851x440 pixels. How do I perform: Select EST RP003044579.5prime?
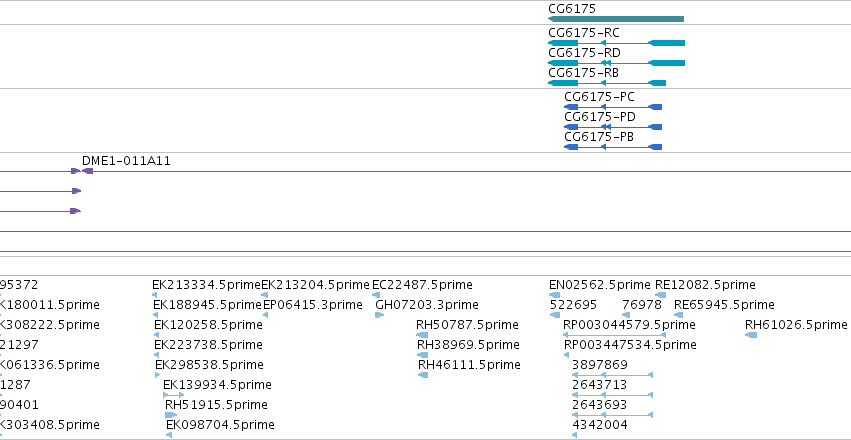click(614, 335)
